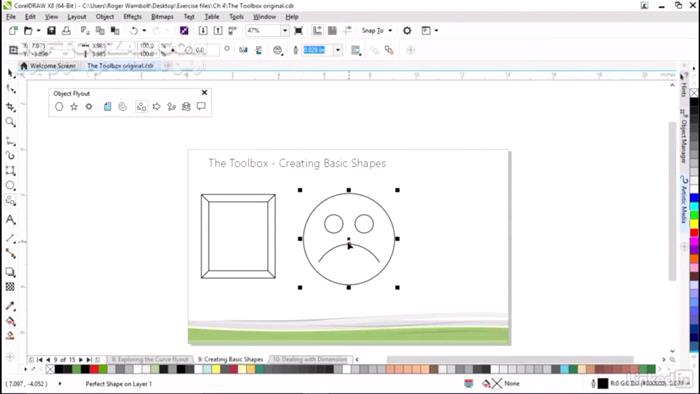The height and width of the screenshot is (394, 700).
Task: Pick the red swatch in color palette
Action: pyautogui.click(x=94, y=369)
